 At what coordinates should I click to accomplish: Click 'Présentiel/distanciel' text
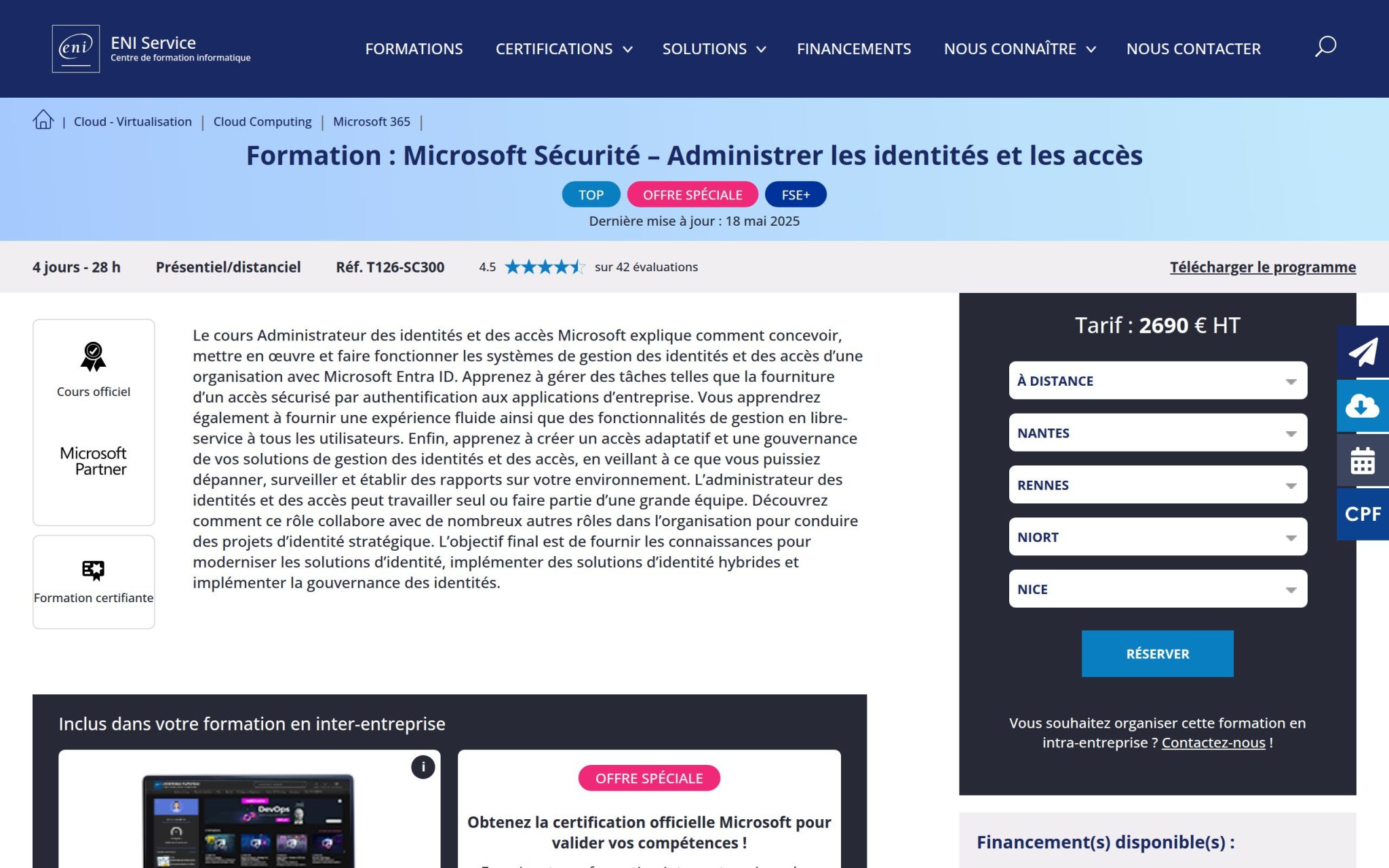(x=229, y=267)
